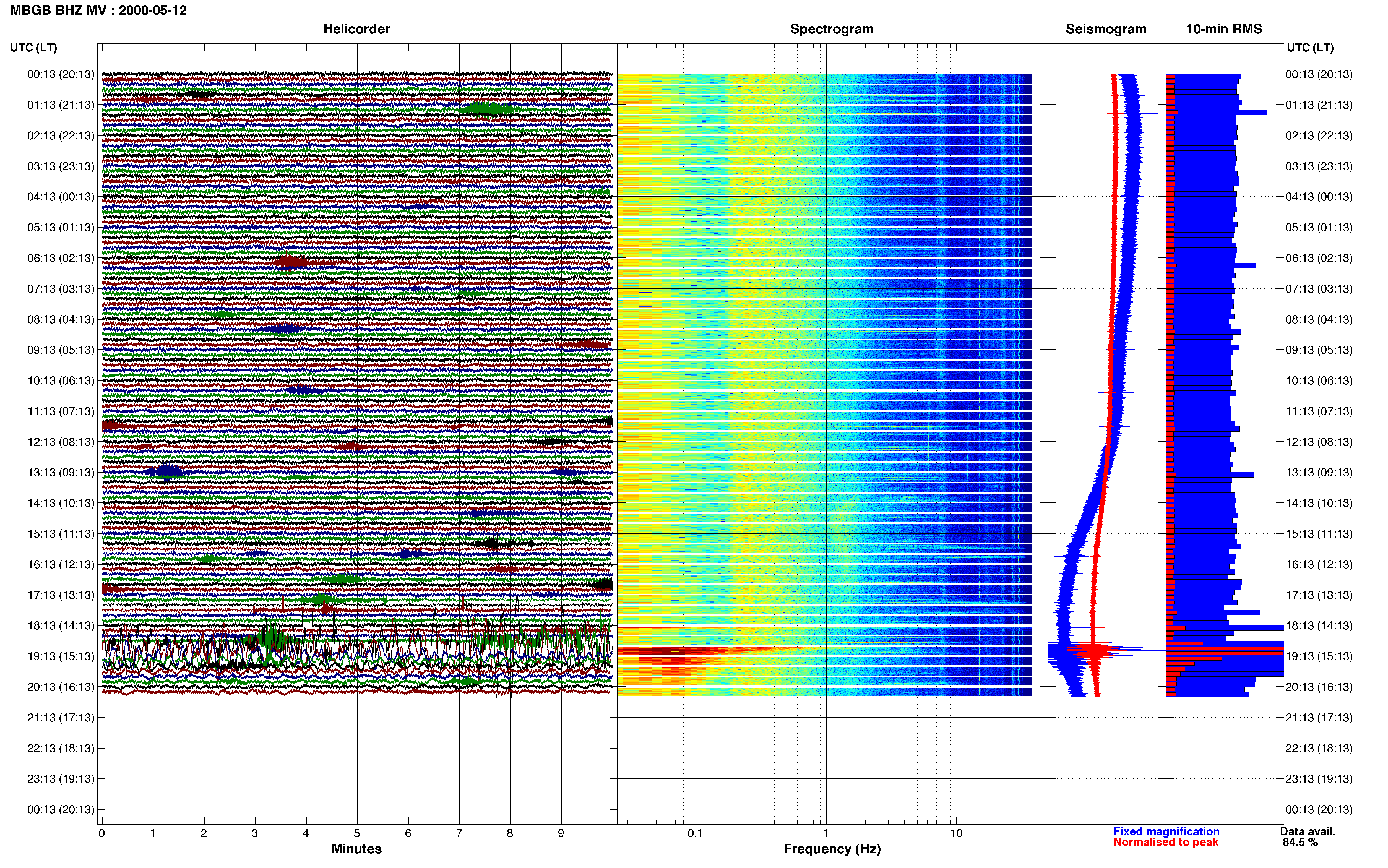Click the 'Seismogram' panel heading
The width and height of the screenshot is (1388, 868).
click(x=1106, y=29)
